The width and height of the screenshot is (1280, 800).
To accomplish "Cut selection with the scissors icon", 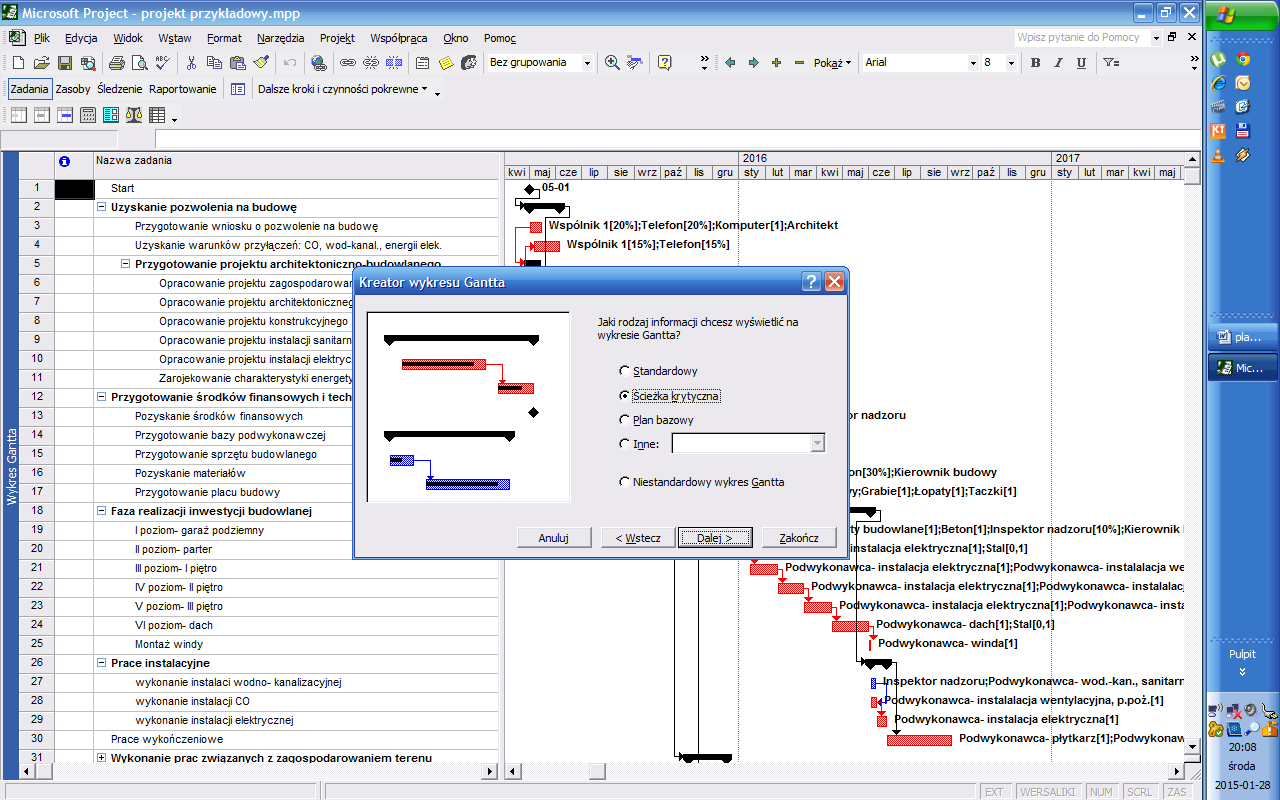I will click(x=192, y=63).
